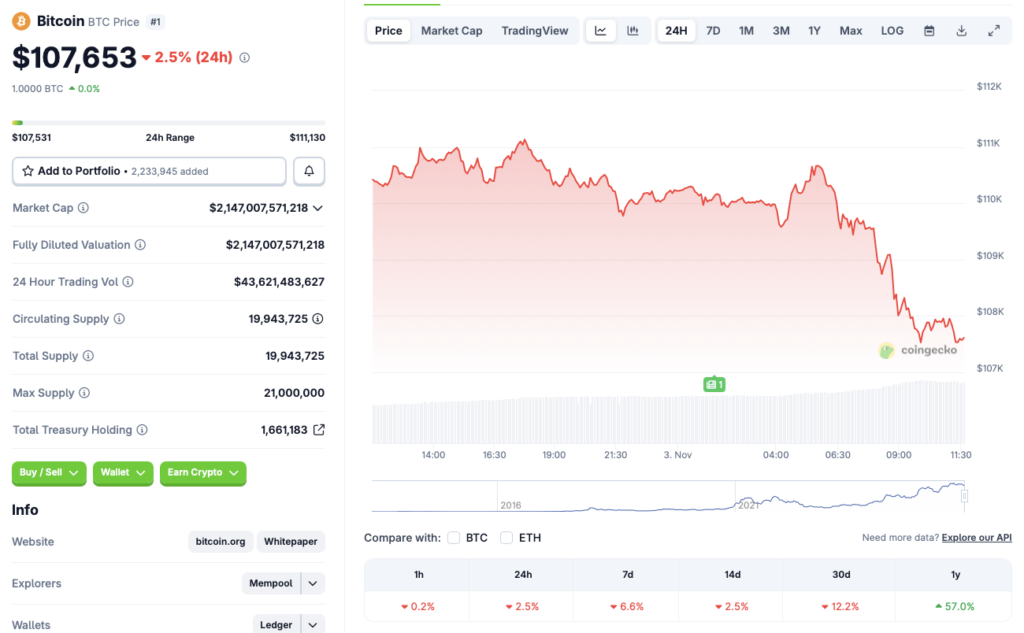Screen dimensions: 1024x633
Task: Select the line chart view icon
Action: tap(600, 30)
